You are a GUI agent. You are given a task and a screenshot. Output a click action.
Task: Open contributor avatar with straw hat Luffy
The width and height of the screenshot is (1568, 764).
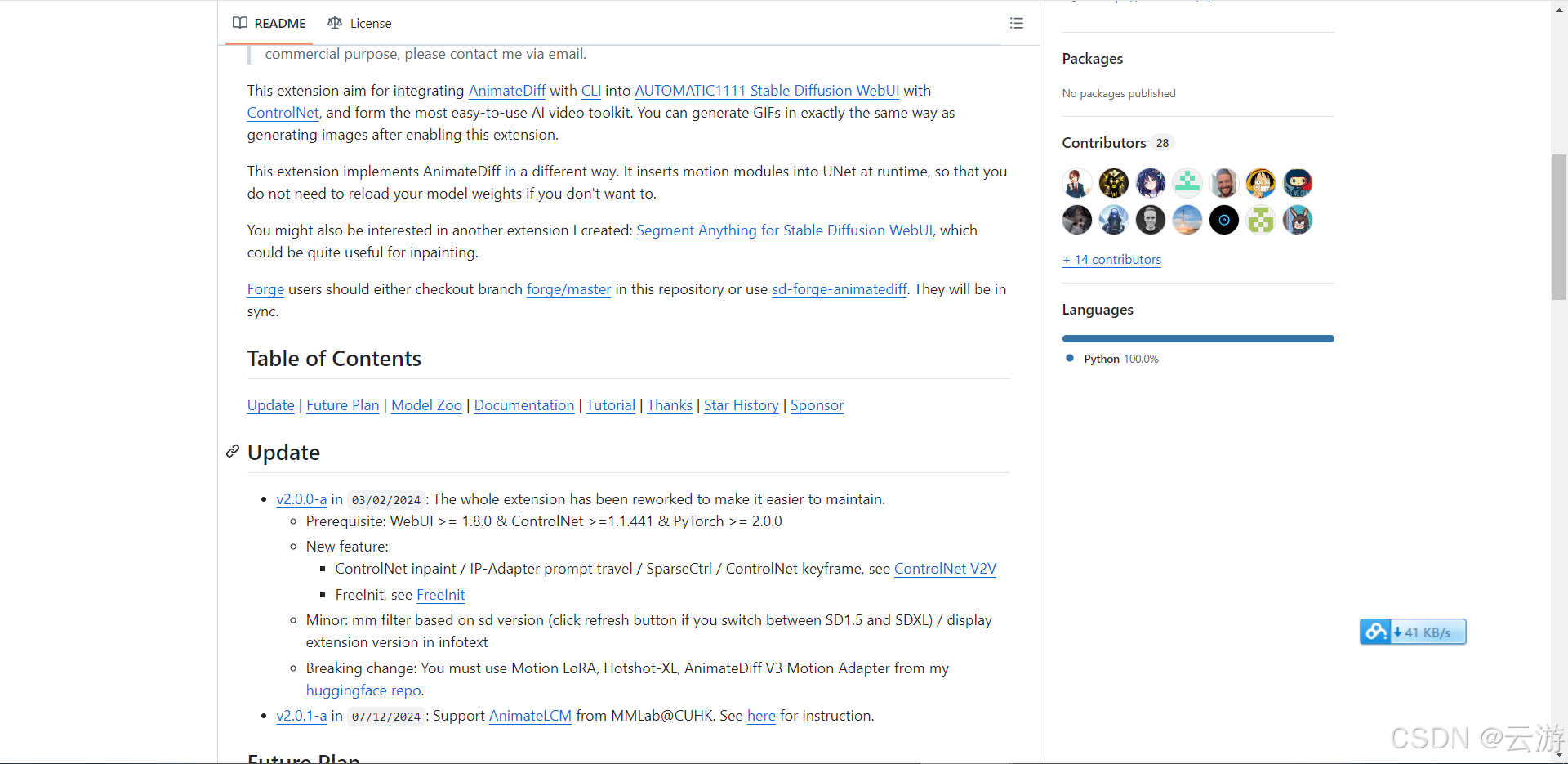[x=1261, y=183]
